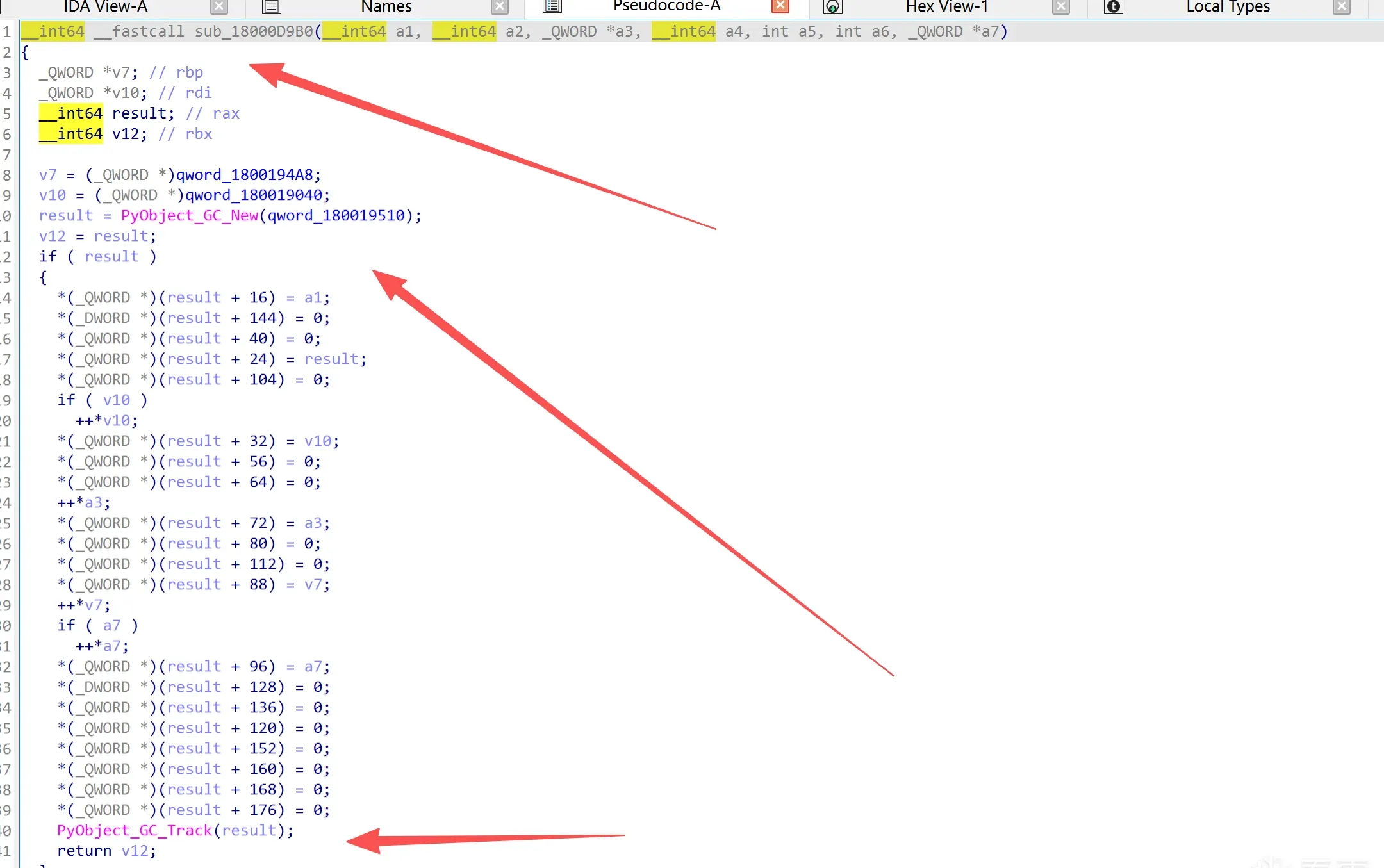Click parameter '_QWORD *a7' in signature
1384x868 pixels.
tap(953, 31)
